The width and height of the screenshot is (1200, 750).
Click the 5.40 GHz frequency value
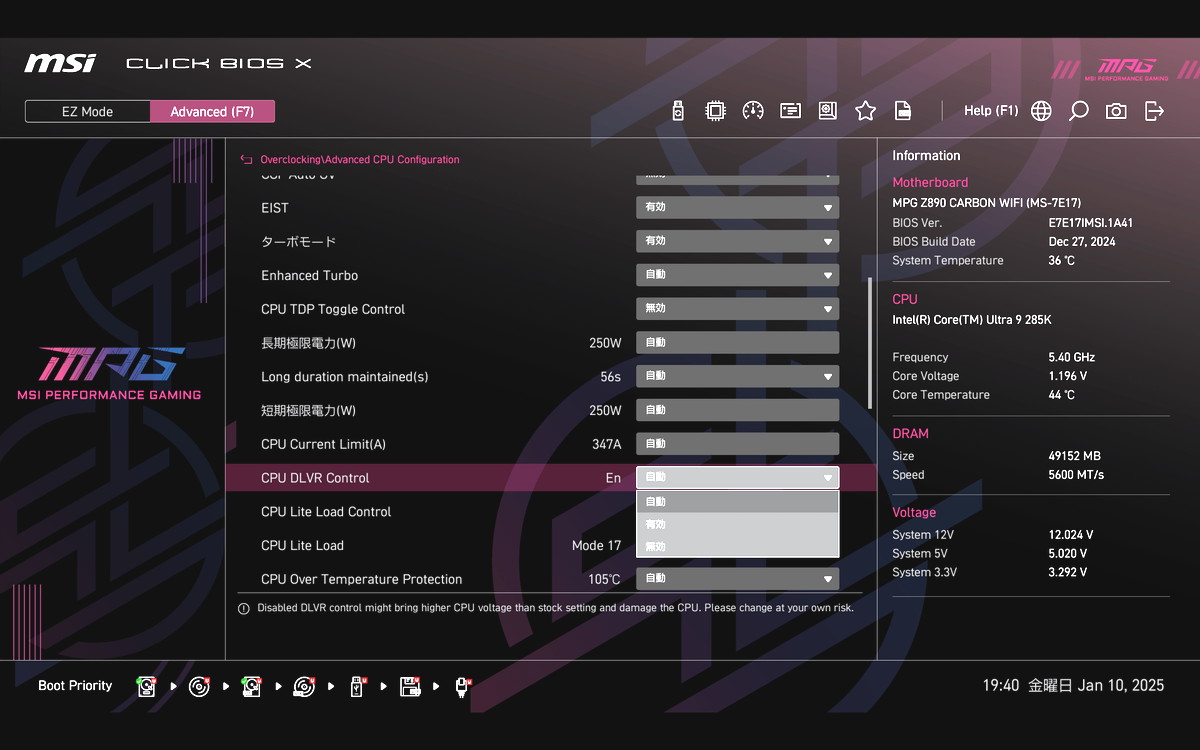(x=1071, y=357)
